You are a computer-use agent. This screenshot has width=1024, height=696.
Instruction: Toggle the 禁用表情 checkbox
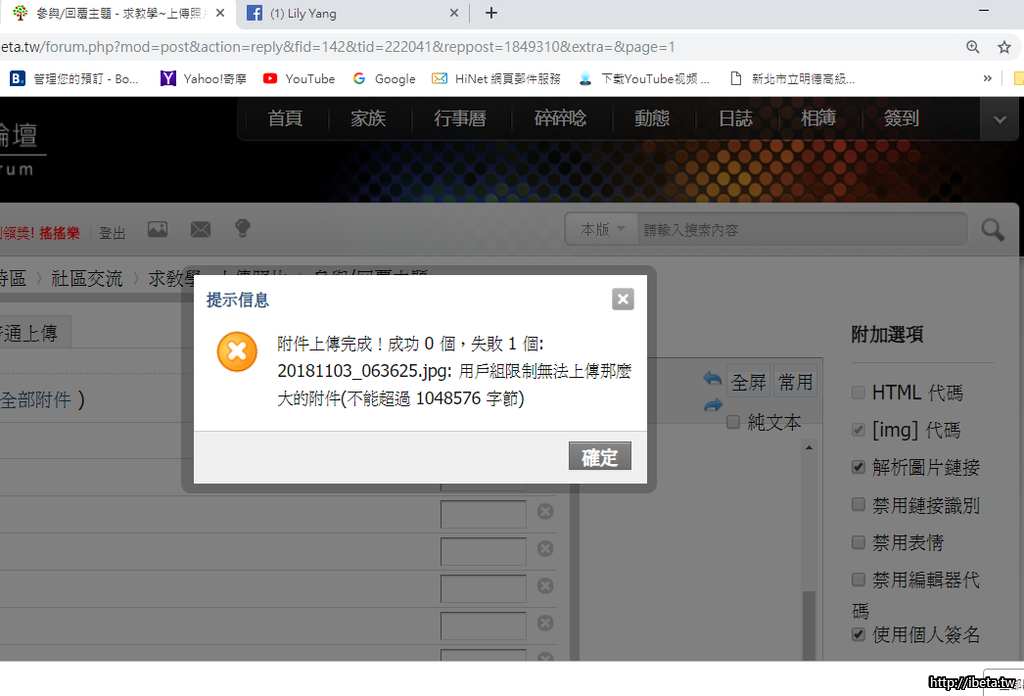click(858, 542)
